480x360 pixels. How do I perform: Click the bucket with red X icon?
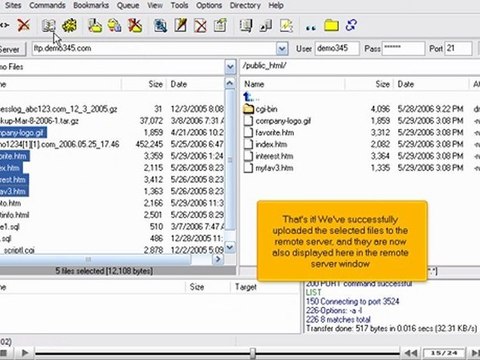coord(135,26)
